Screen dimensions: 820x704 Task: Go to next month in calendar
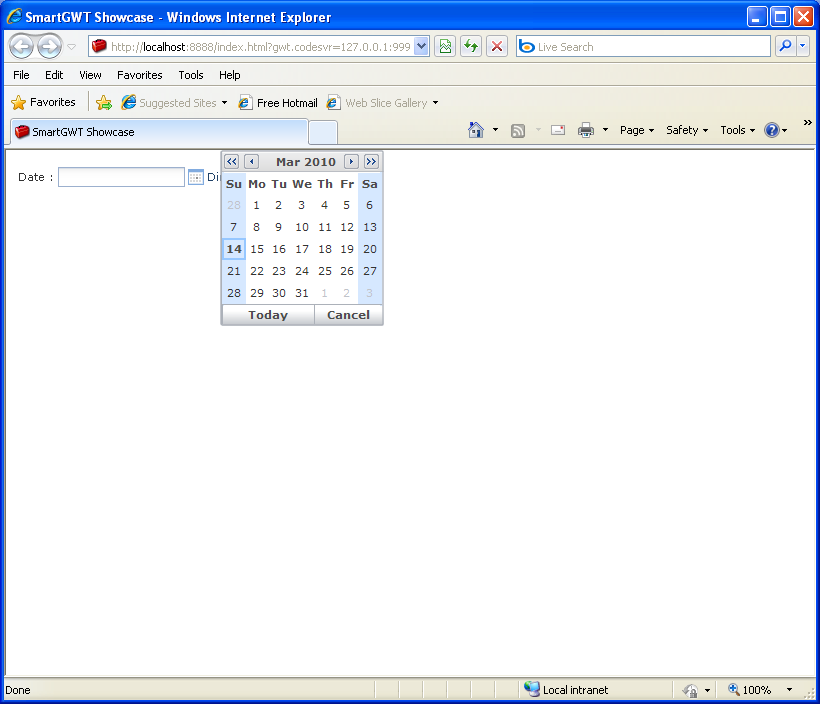point(351,162)
